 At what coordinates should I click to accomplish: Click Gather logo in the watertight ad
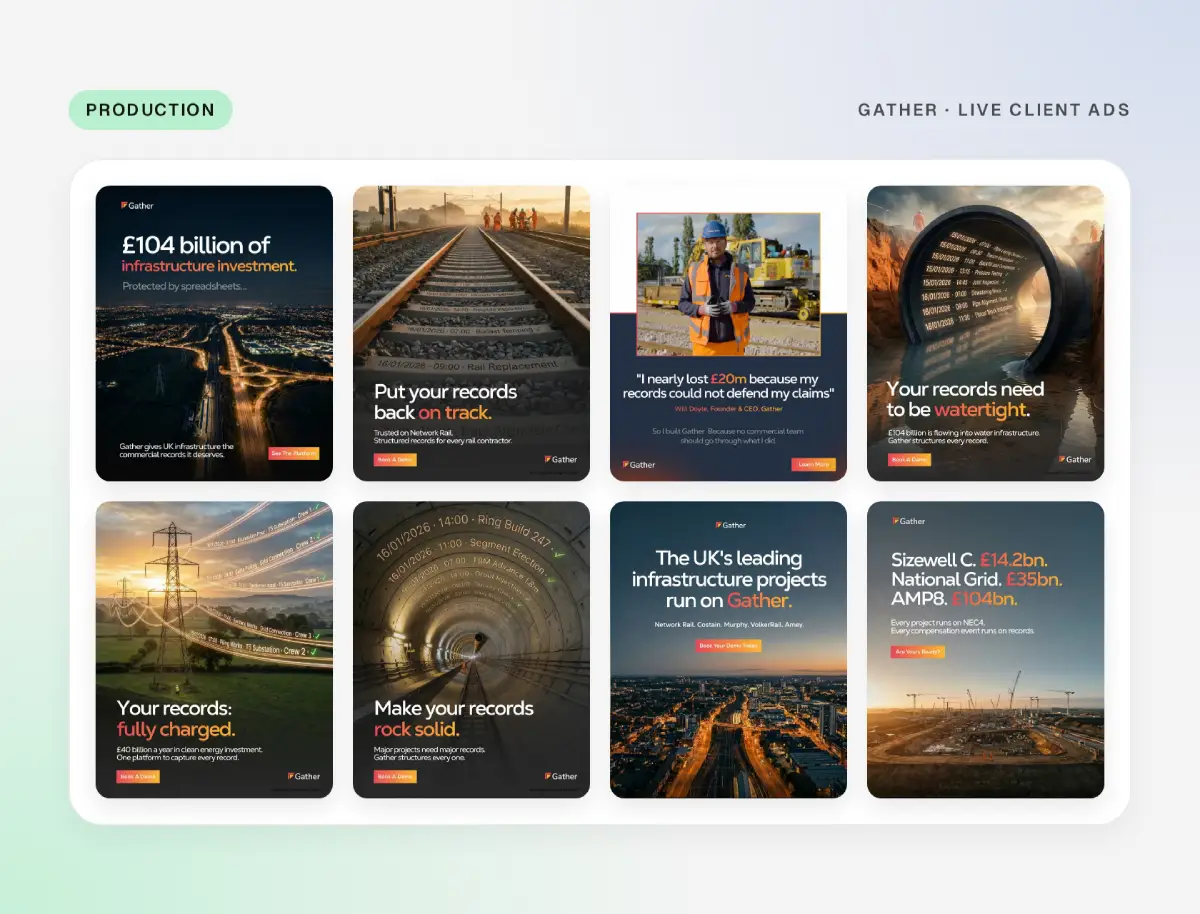[1075, 460]
